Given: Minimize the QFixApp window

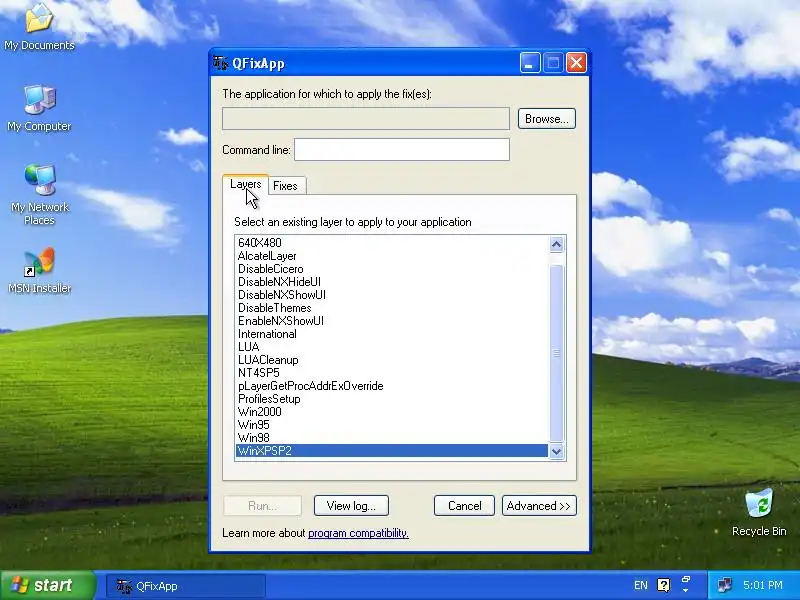Looking at the screenshot, I should pyautogui.click(x=530, y=63).
